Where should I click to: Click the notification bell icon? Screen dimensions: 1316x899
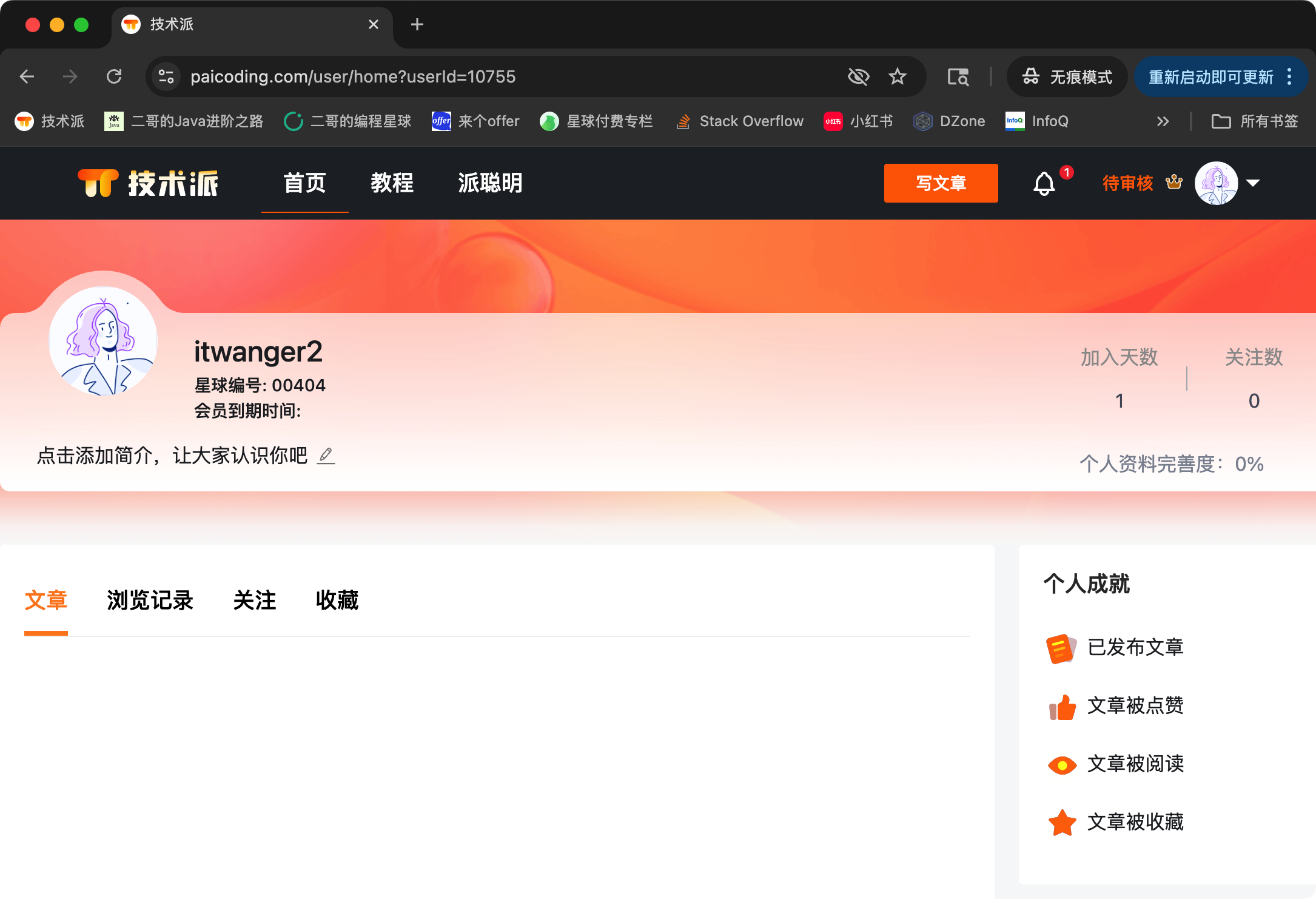[1044, 183]
